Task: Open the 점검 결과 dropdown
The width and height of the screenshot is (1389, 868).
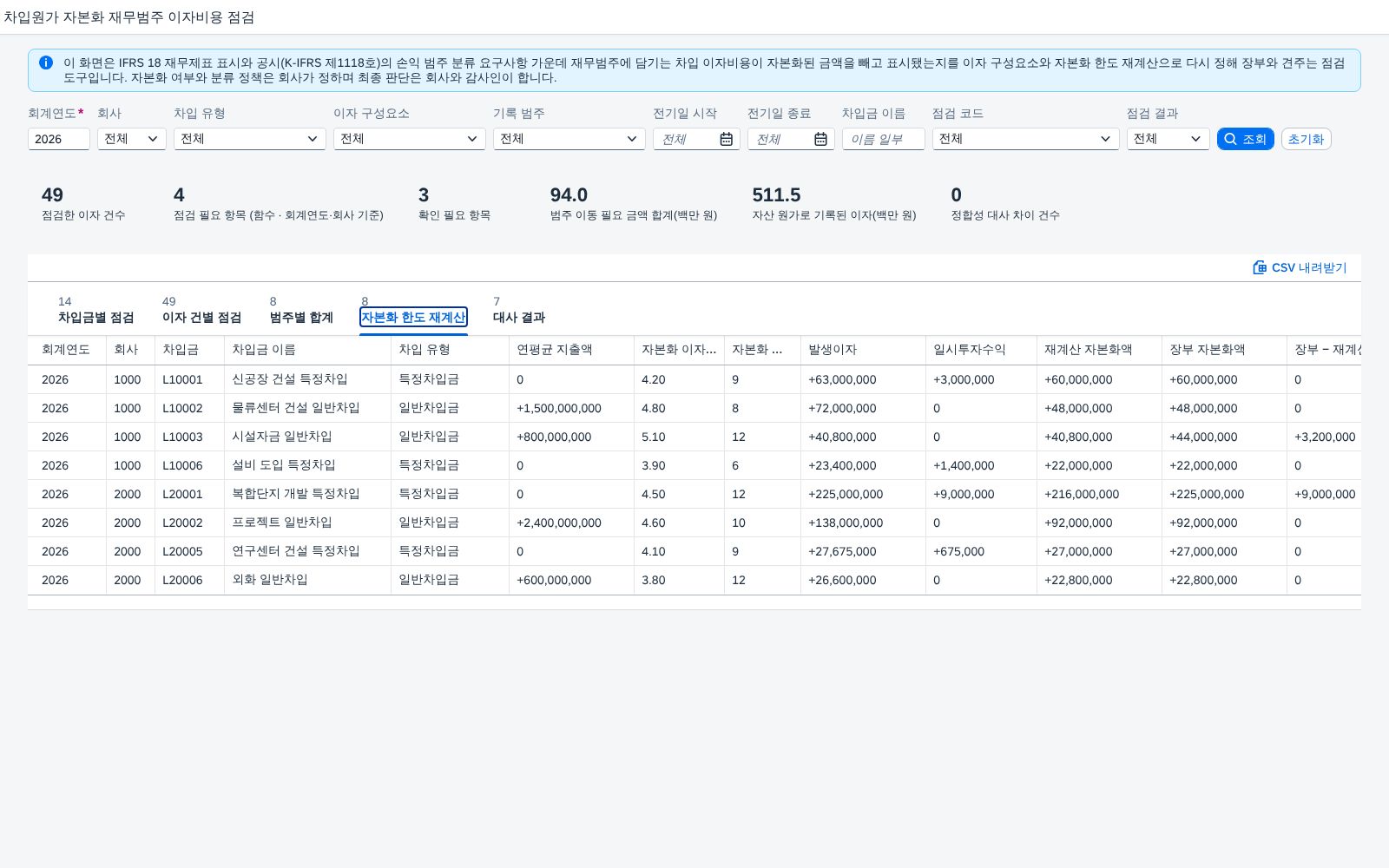Action: (x=1168, y=139)
